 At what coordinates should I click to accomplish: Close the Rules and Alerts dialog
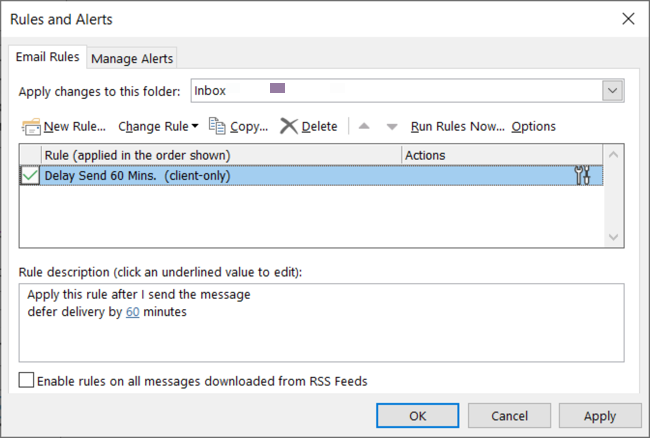coord(627,19)
